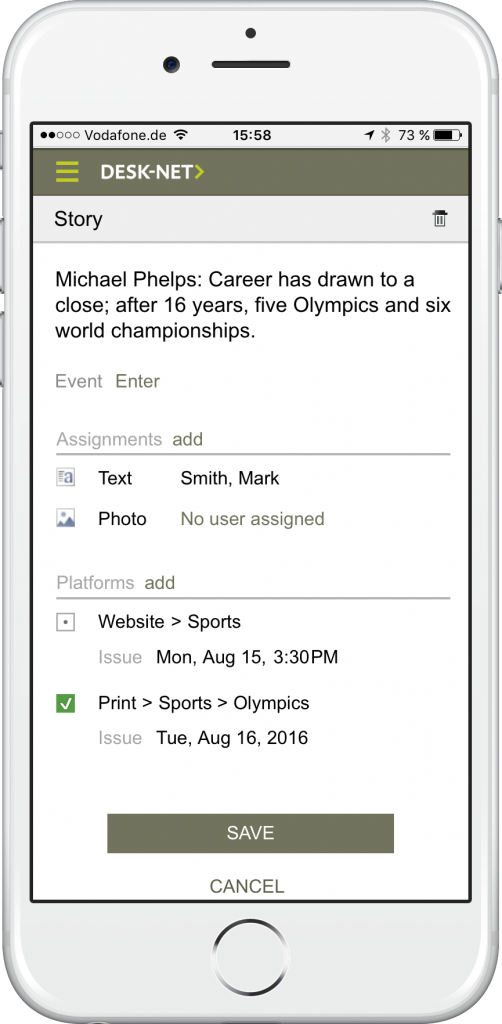Viewport: 502px width, 1024px height.
Task: Cancel editing the story
Action: 247,886
